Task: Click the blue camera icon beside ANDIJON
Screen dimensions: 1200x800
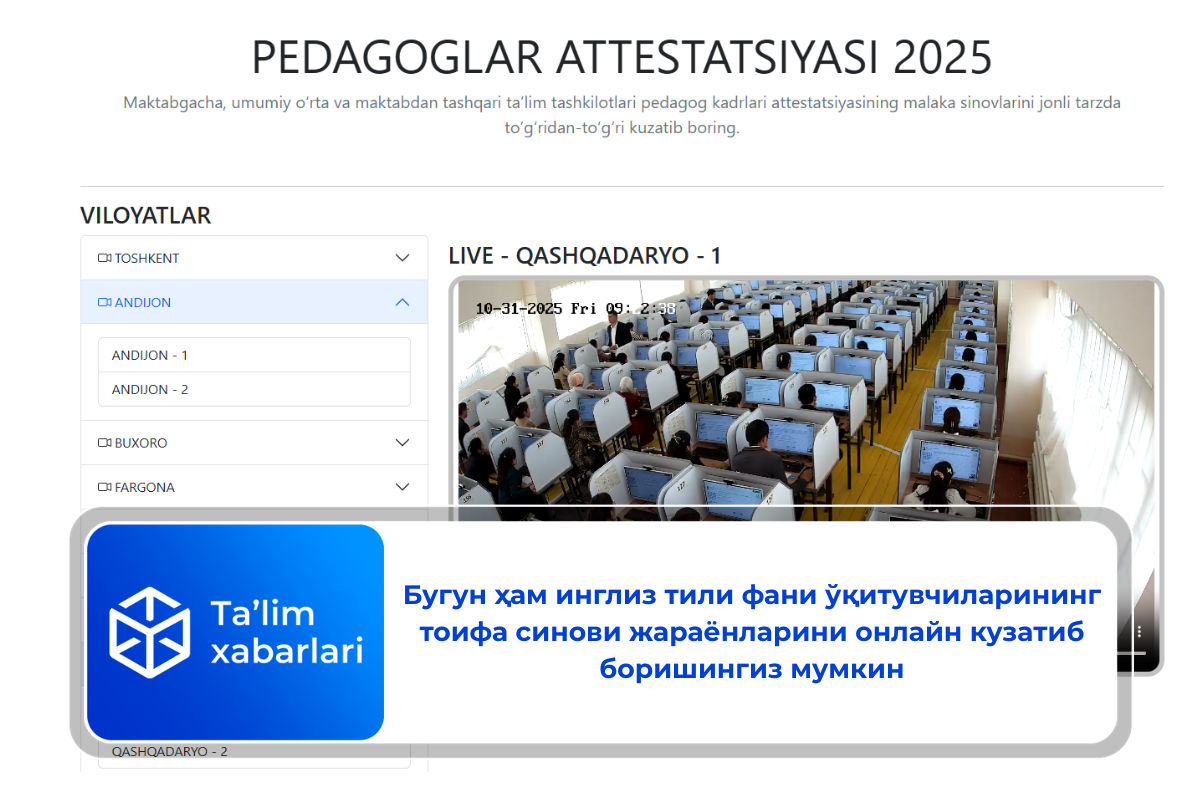Action: (105, 302)
